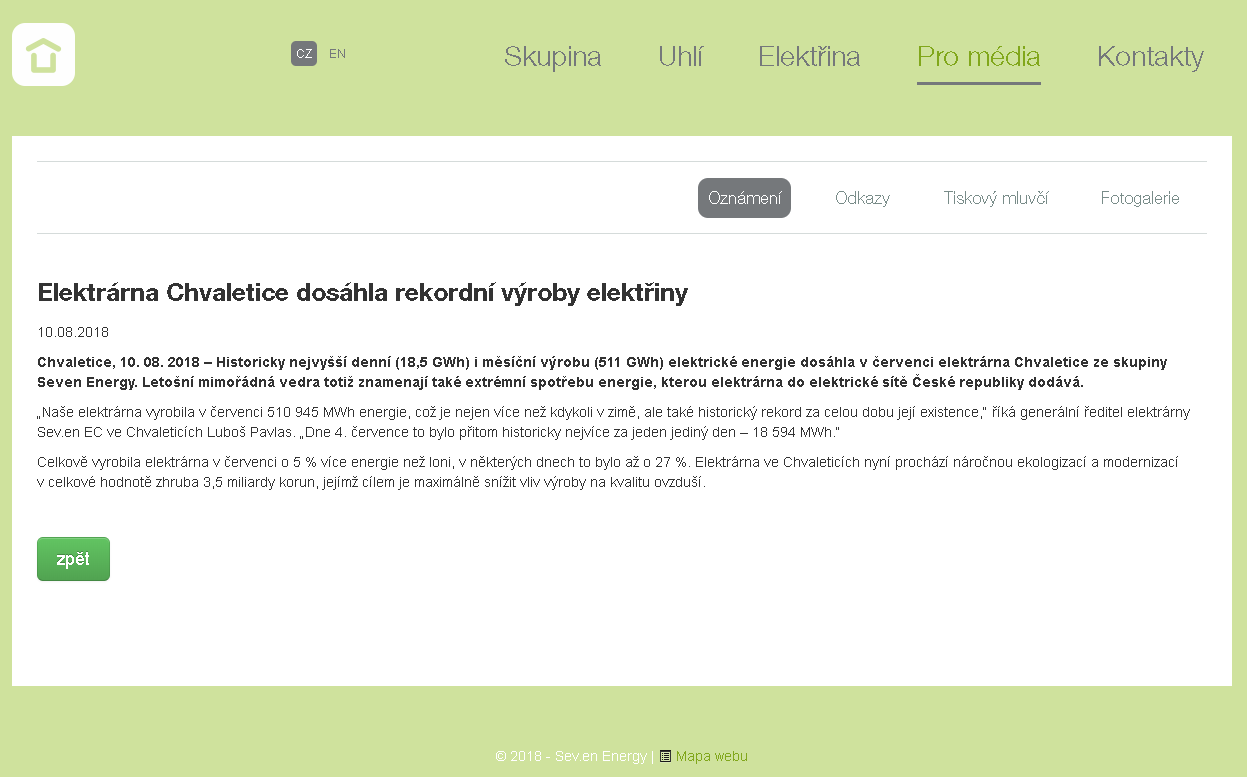Select the Pro média menu item
Viewport: 1247px width, 777px height.
(978, 57)
